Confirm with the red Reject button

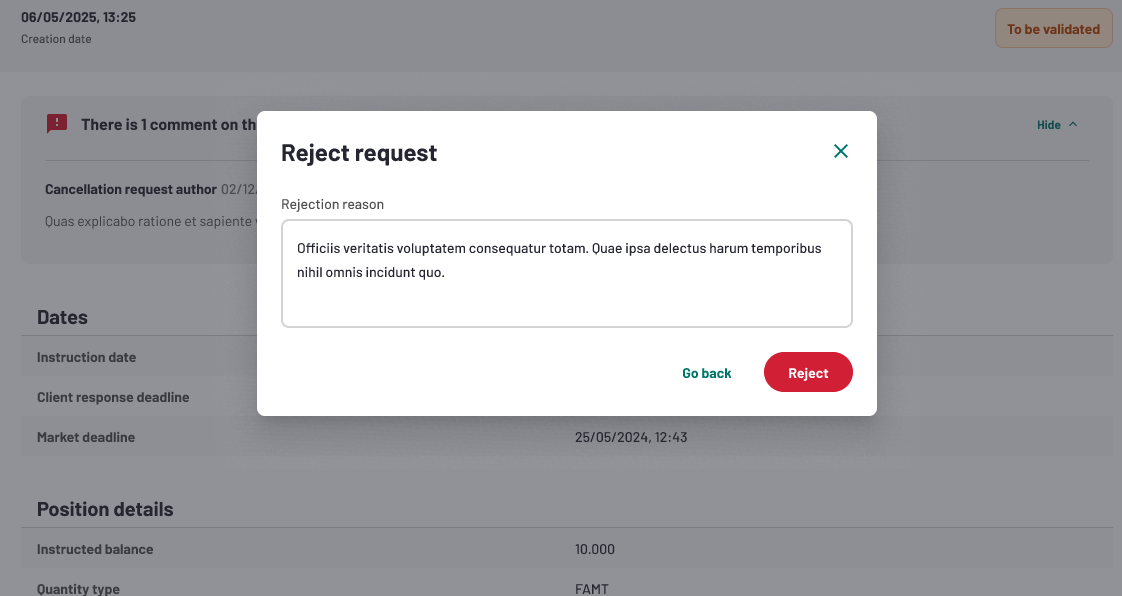[x=808, y=372]
